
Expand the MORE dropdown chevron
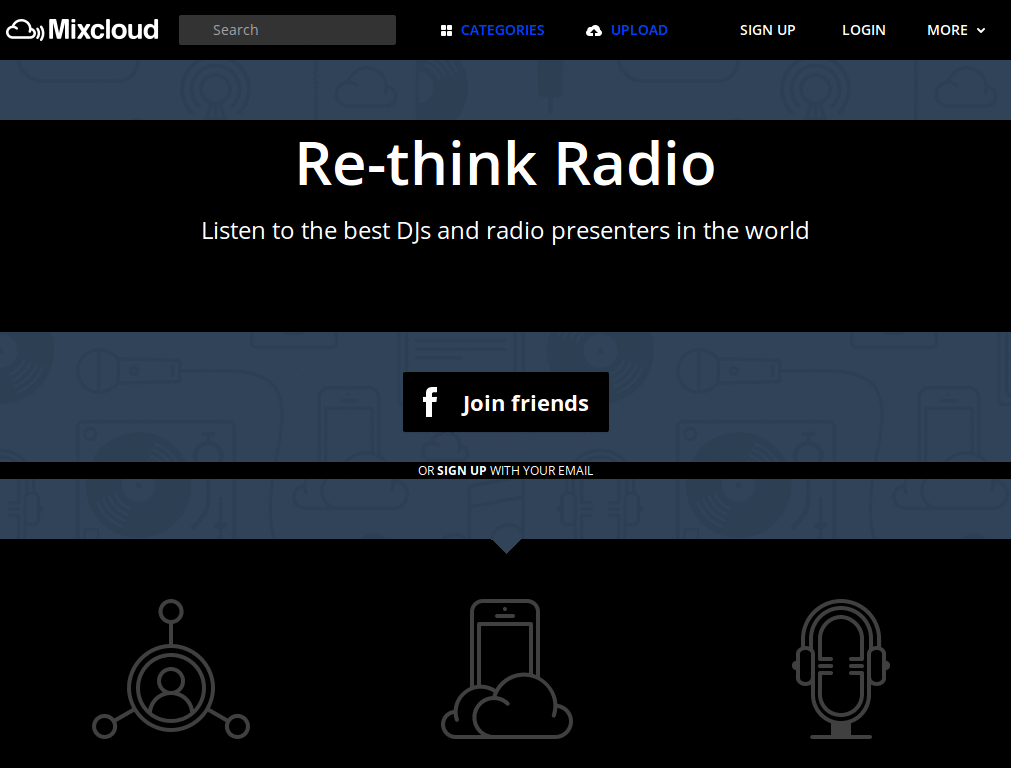click(982, 31)
